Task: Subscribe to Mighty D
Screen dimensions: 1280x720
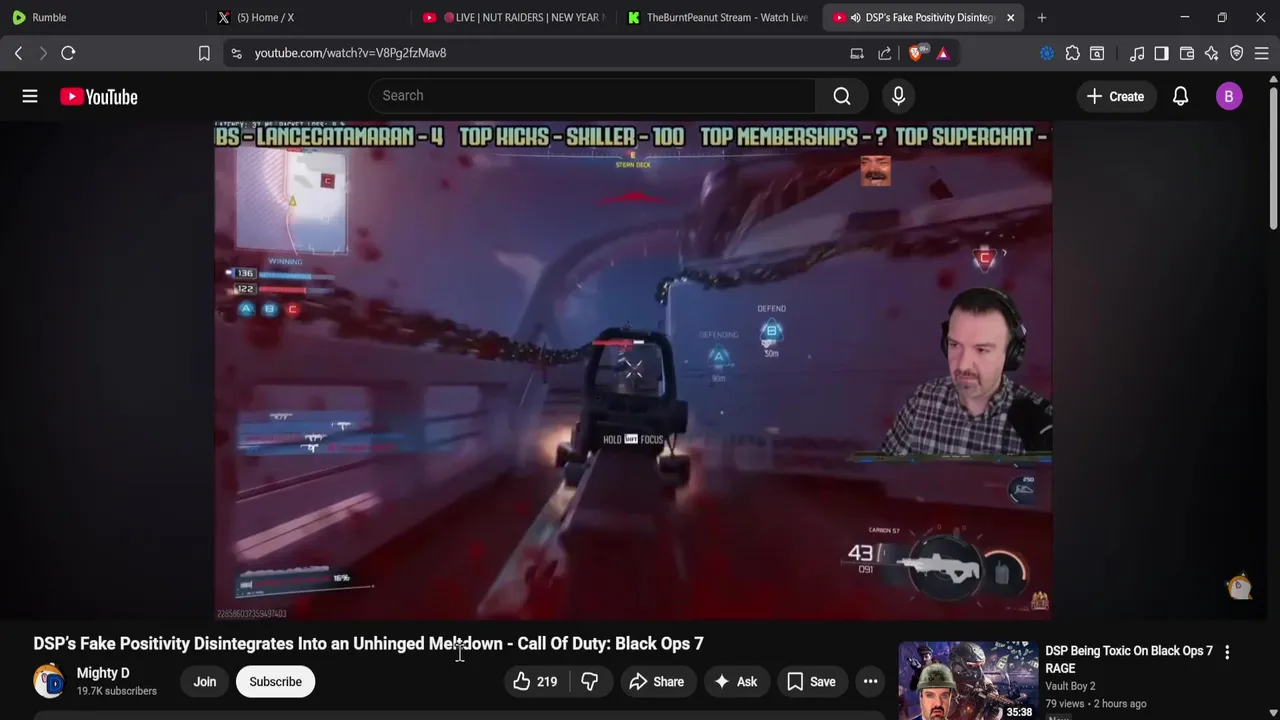Action: click(275, 682)
